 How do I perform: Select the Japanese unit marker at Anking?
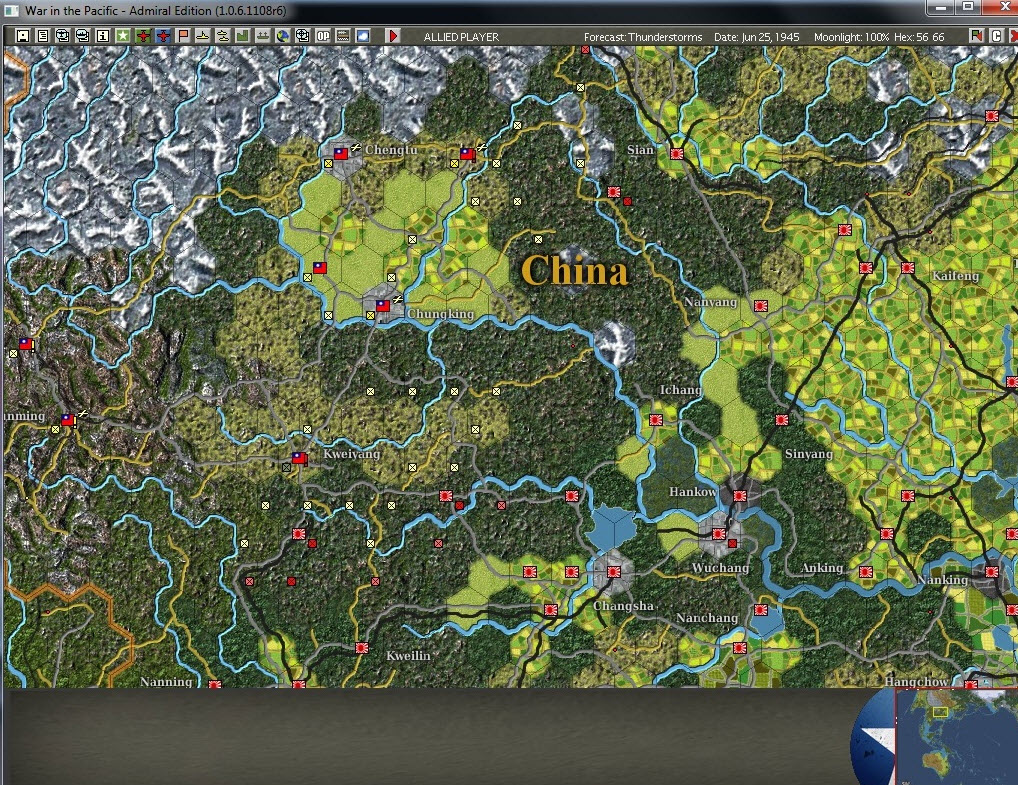865,572
